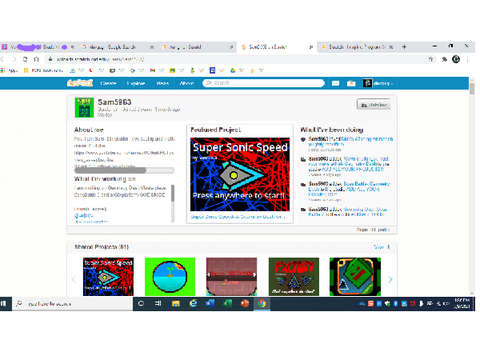The image size is (480, 360).
Task: Open the green cube shared project thumbnail
Action: tap(355, 277)
